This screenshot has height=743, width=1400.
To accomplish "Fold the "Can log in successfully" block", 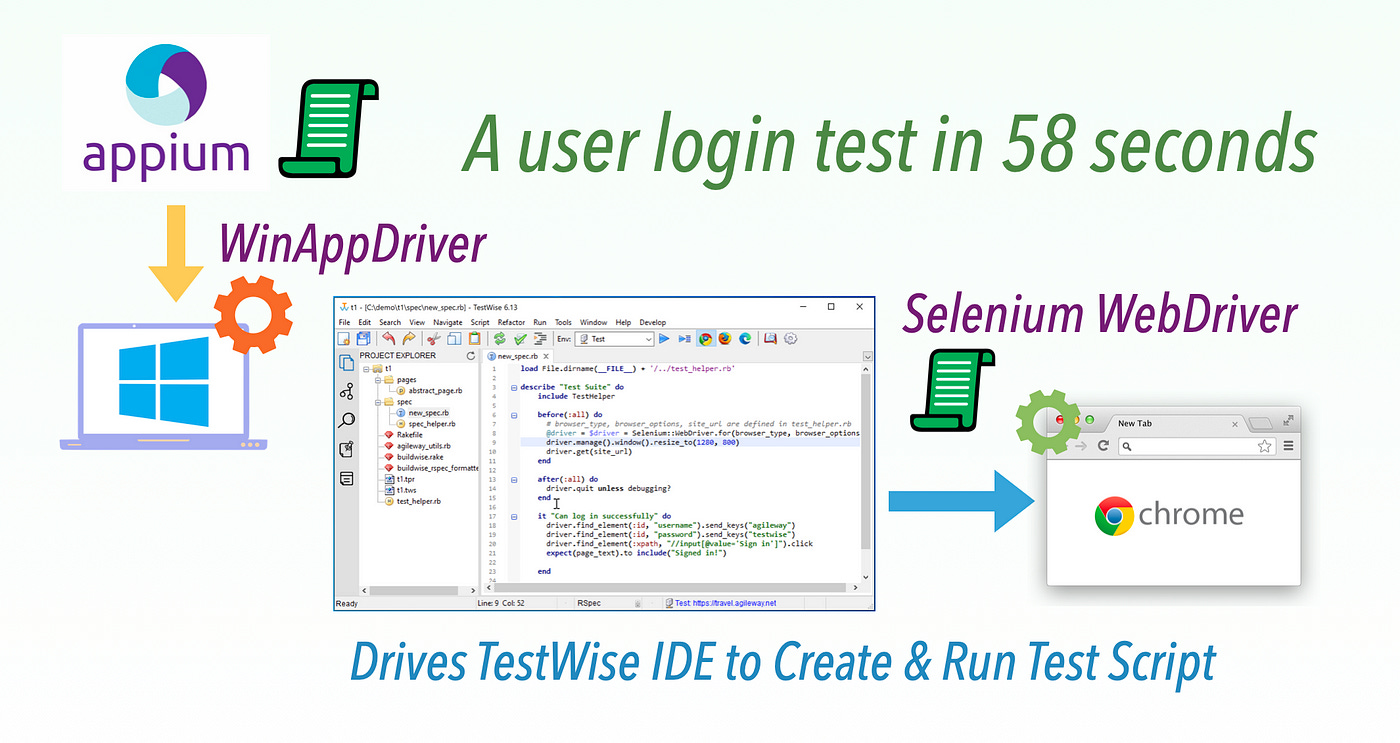I will (513, 516).
